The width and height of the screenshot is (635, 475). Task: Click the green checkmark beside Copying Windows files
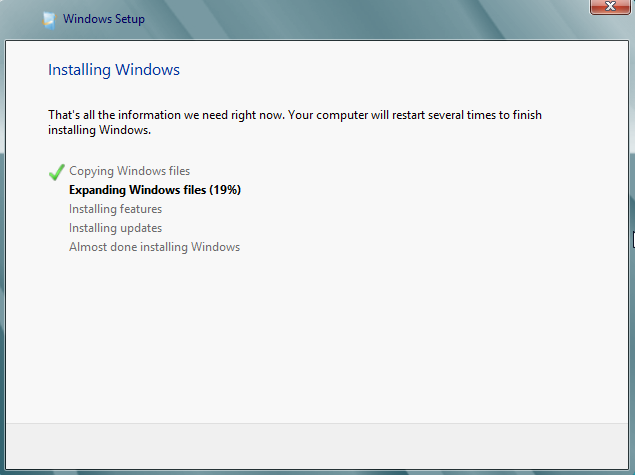coord(56,172)
